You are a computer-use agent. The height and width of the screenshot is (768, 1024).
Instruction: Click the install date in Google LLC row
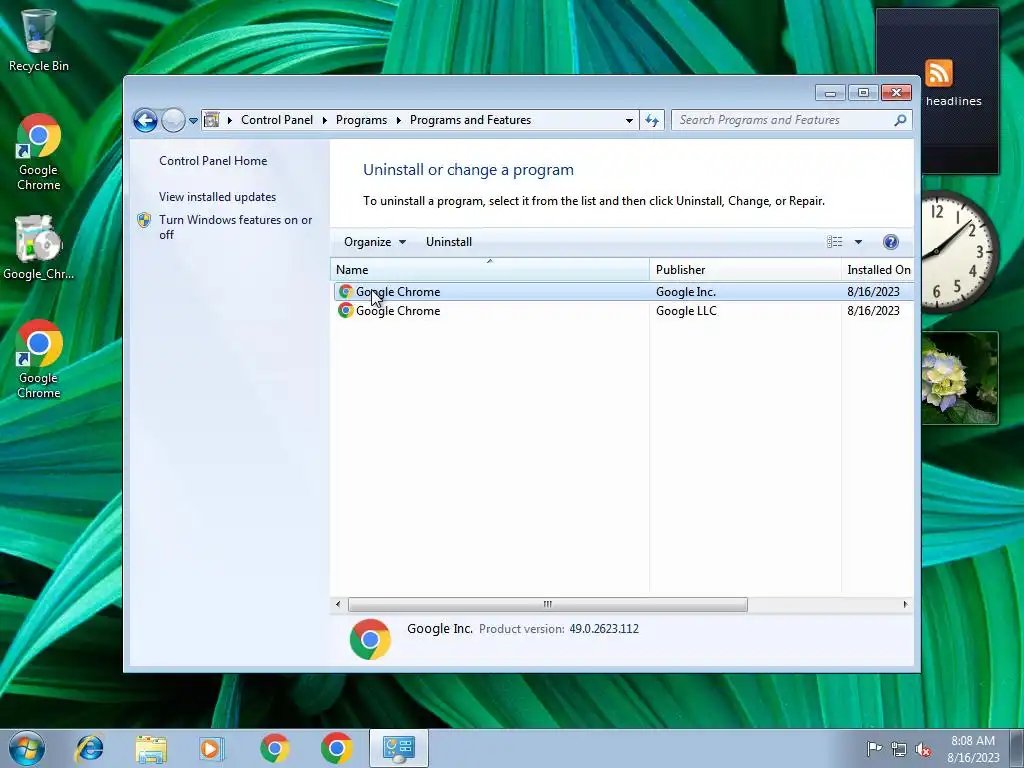click(x=873, y=311)
